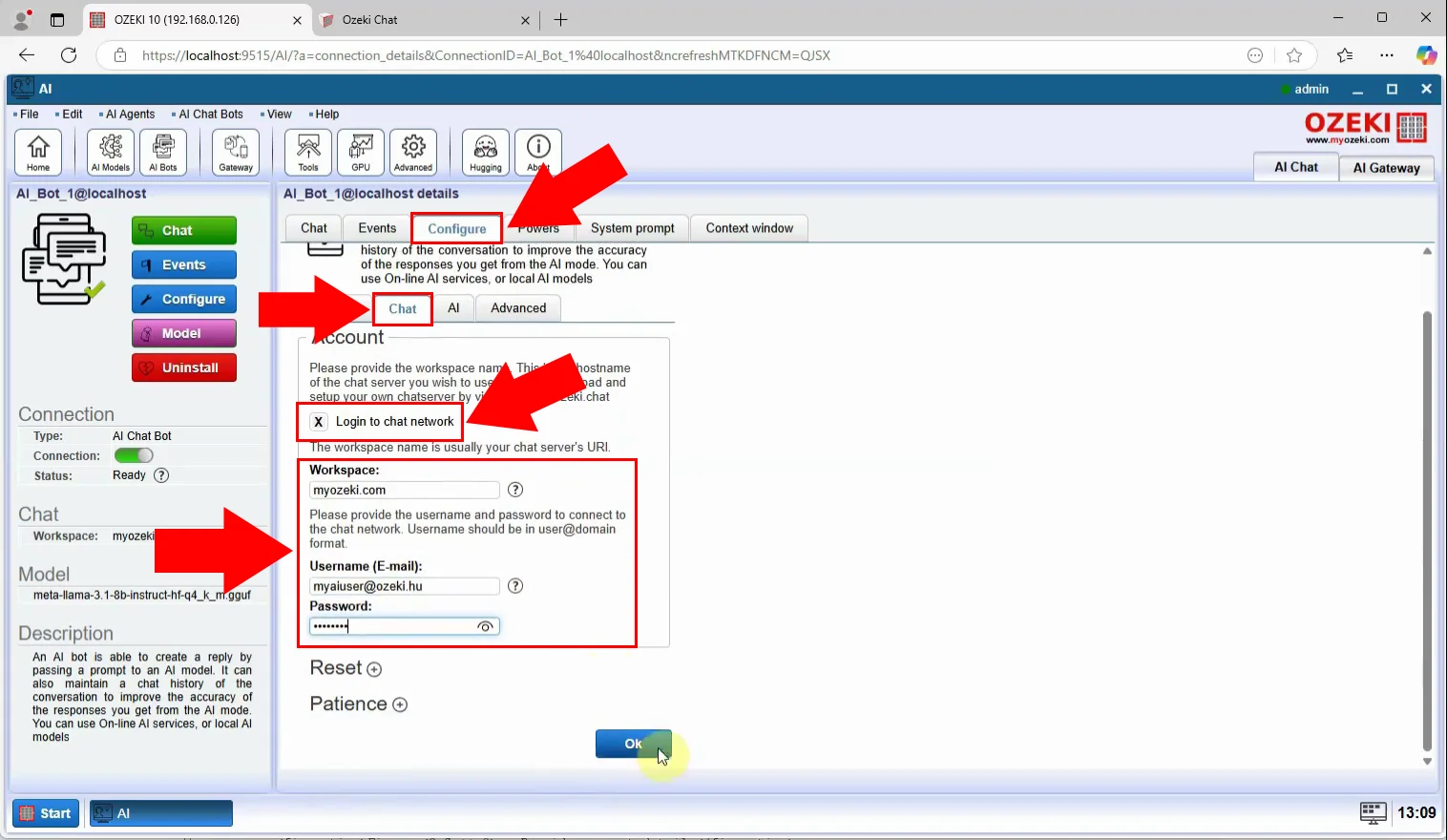Open browser profile icon
Image resolution: width=1447 pixels, height=840 pixels.
(21, 19)
